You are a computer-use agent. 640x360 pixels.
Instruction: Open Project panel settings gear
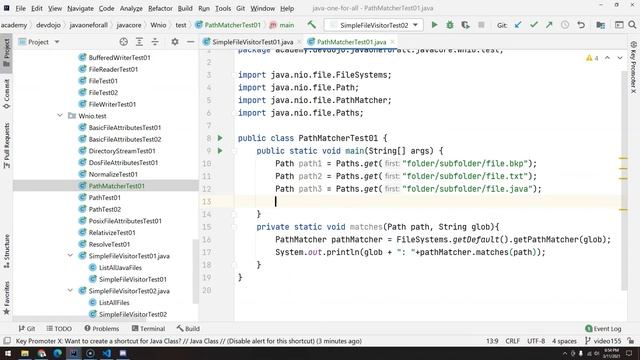(x=175, y=42)
